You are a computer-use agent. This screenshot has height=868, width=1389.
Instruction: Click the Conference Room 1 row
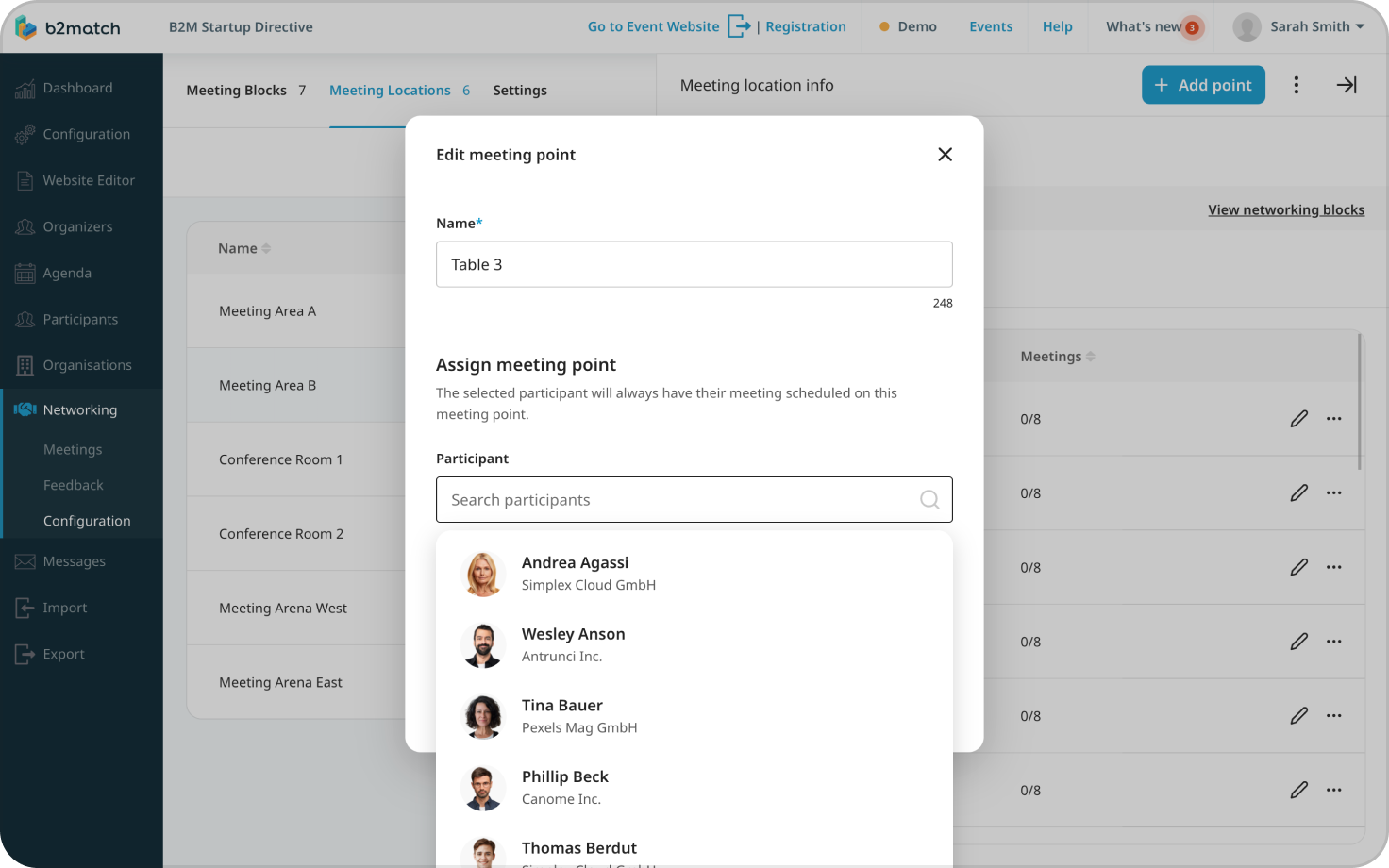tap(296, 459)
